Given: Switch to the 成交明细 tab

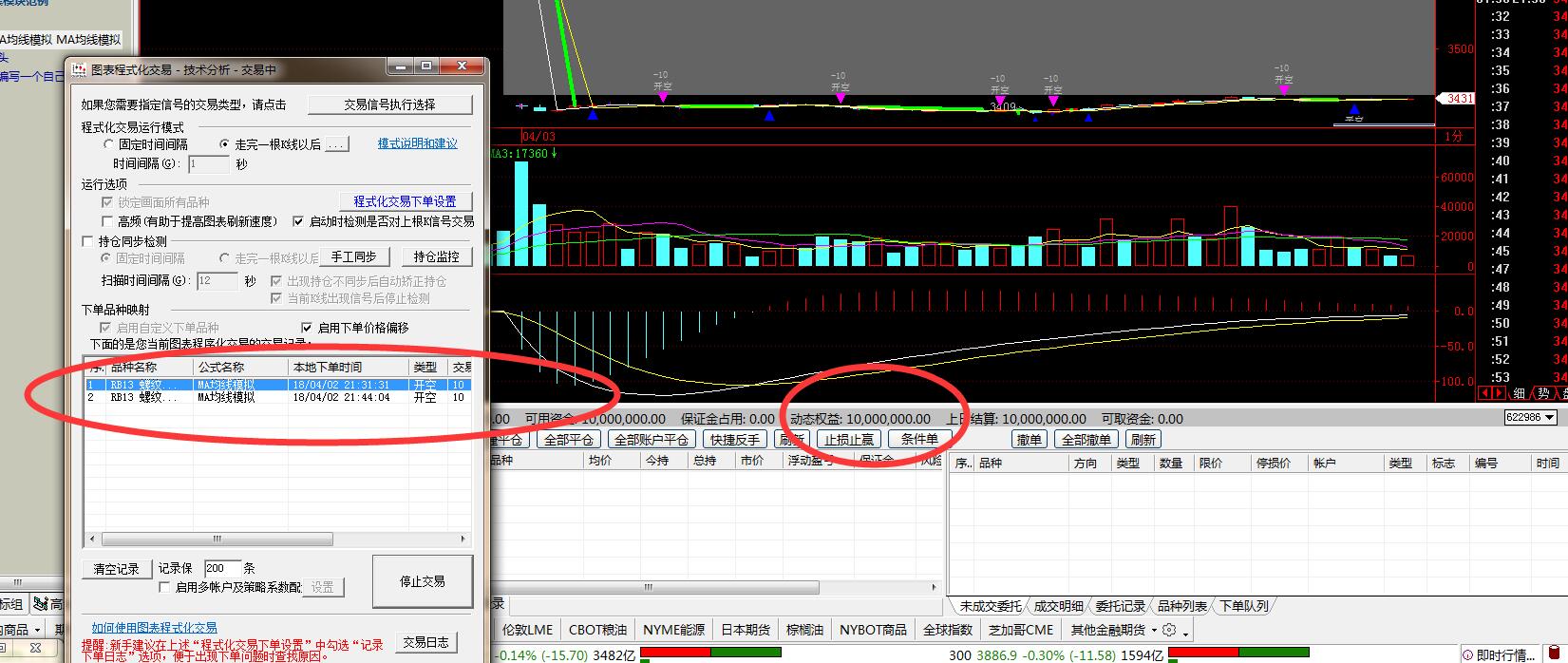Looking at the screenshot, I should (1057, 606).
